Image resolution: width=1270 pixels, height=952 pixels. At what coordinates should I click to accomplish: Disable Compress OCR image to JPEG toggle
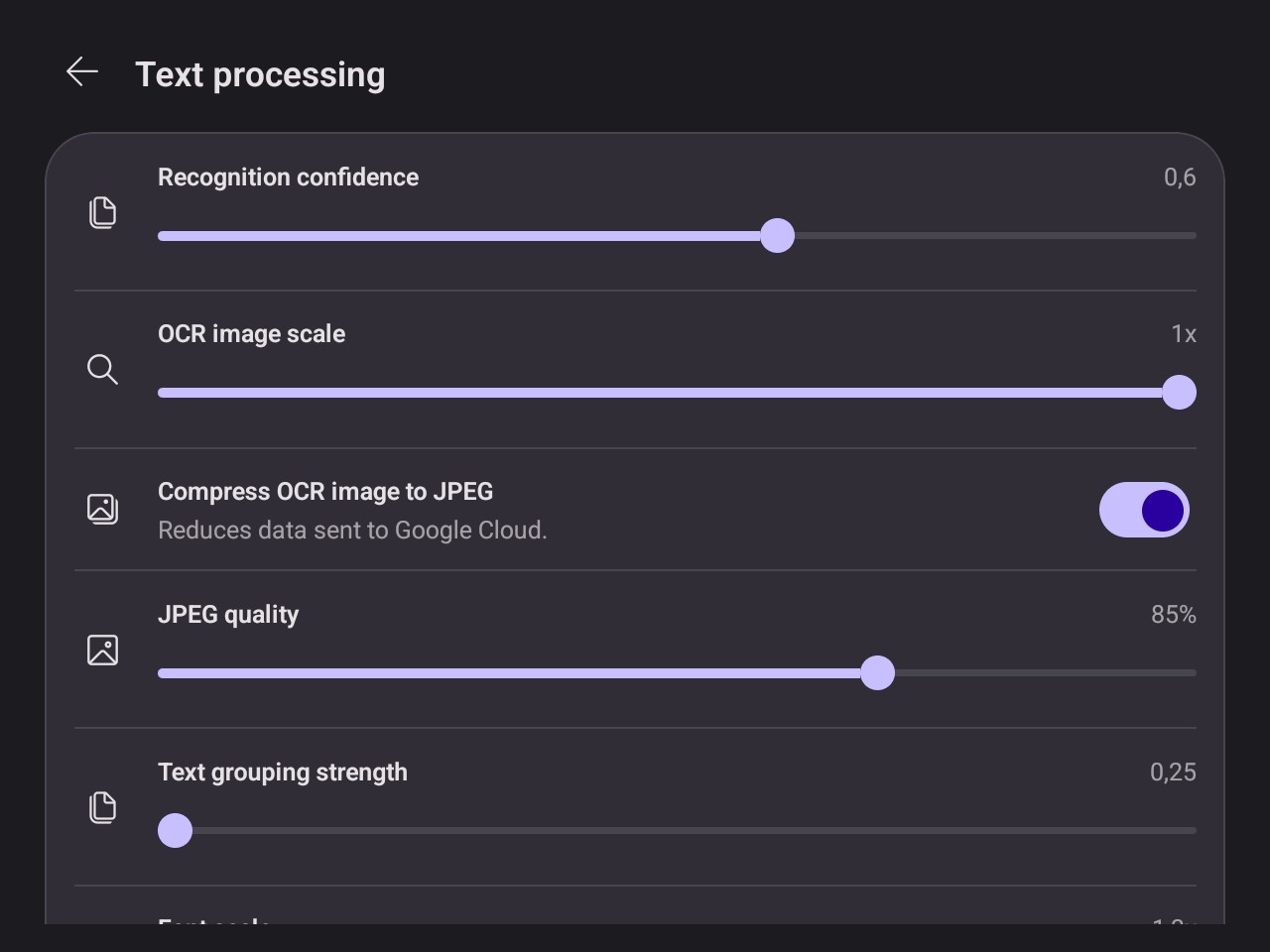(1144, 510)
